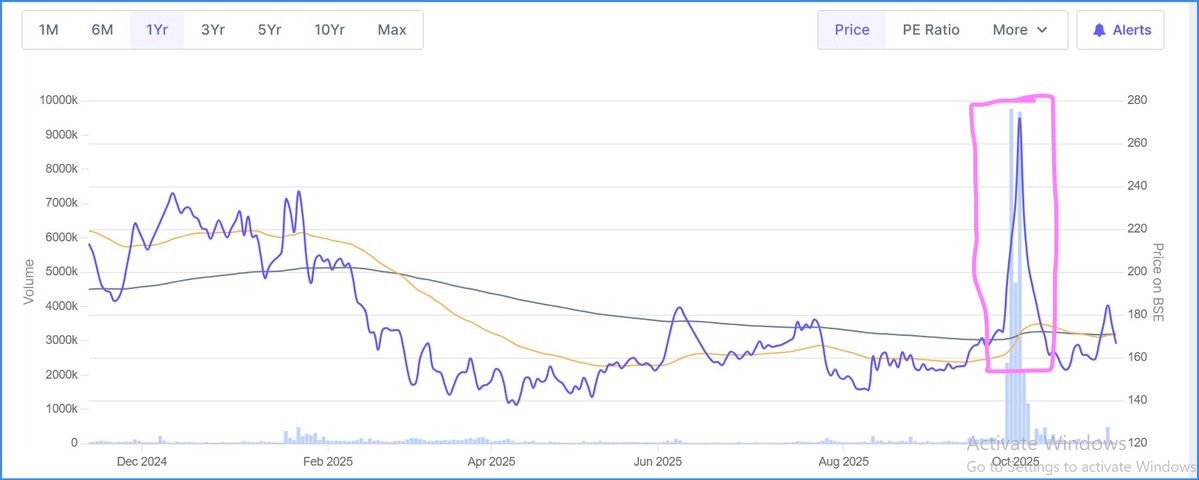Image resolution: width=1199 pixels, height=480 pixels.
Task: Show the Max time range
Action: pos(392,30)
